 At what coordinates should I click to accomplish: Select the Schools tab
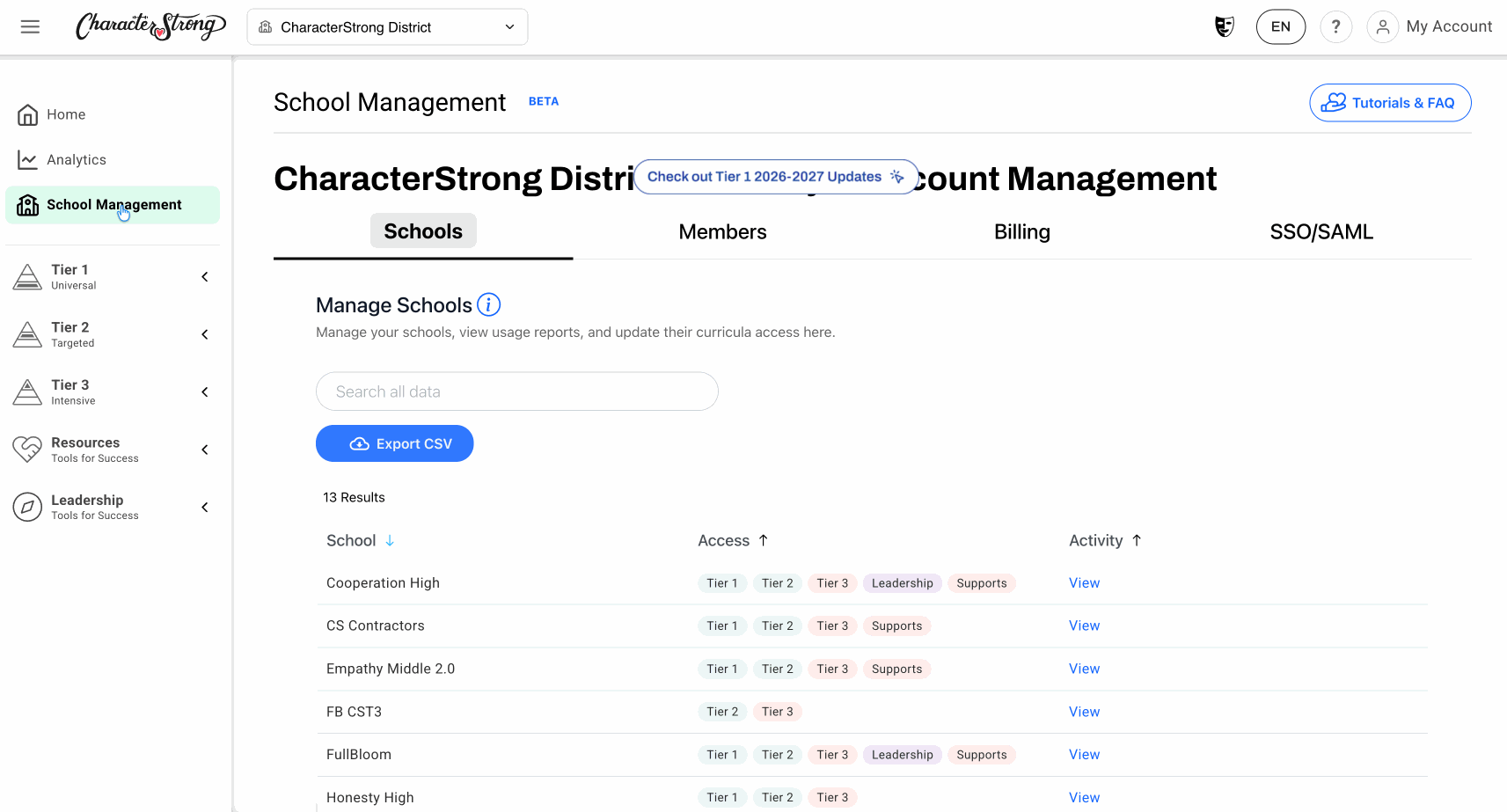(x=423, y=231)
